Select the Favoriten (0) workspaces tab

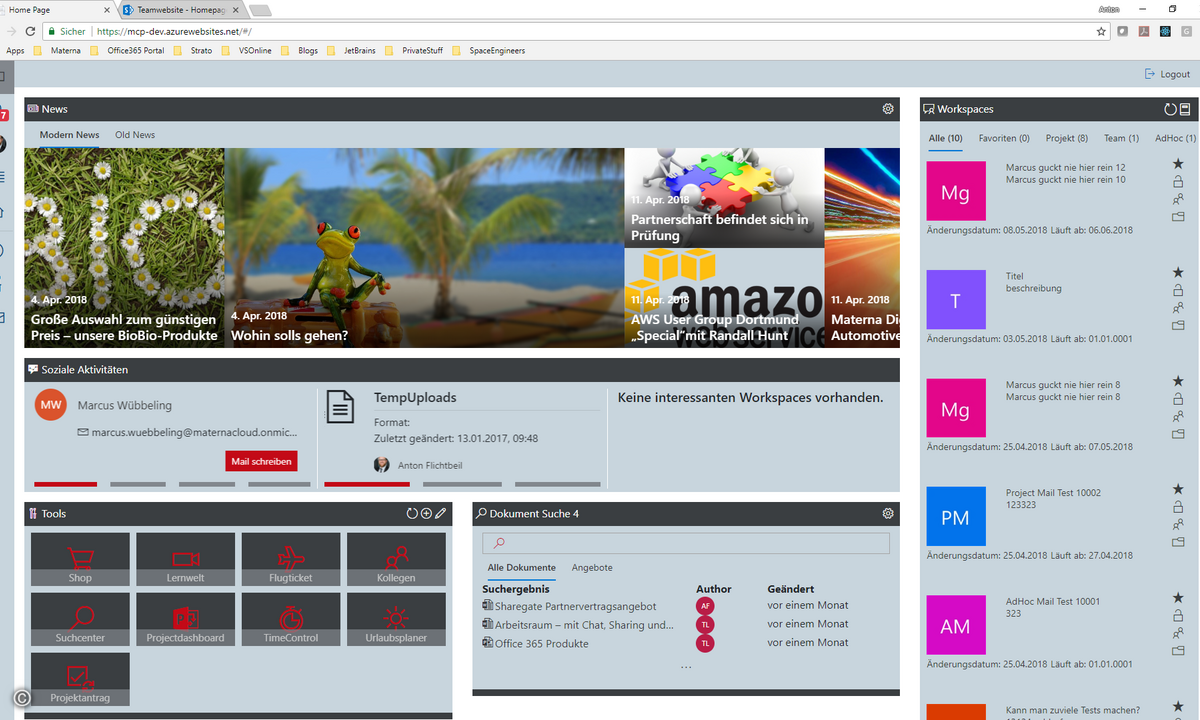pos(1004,138)
